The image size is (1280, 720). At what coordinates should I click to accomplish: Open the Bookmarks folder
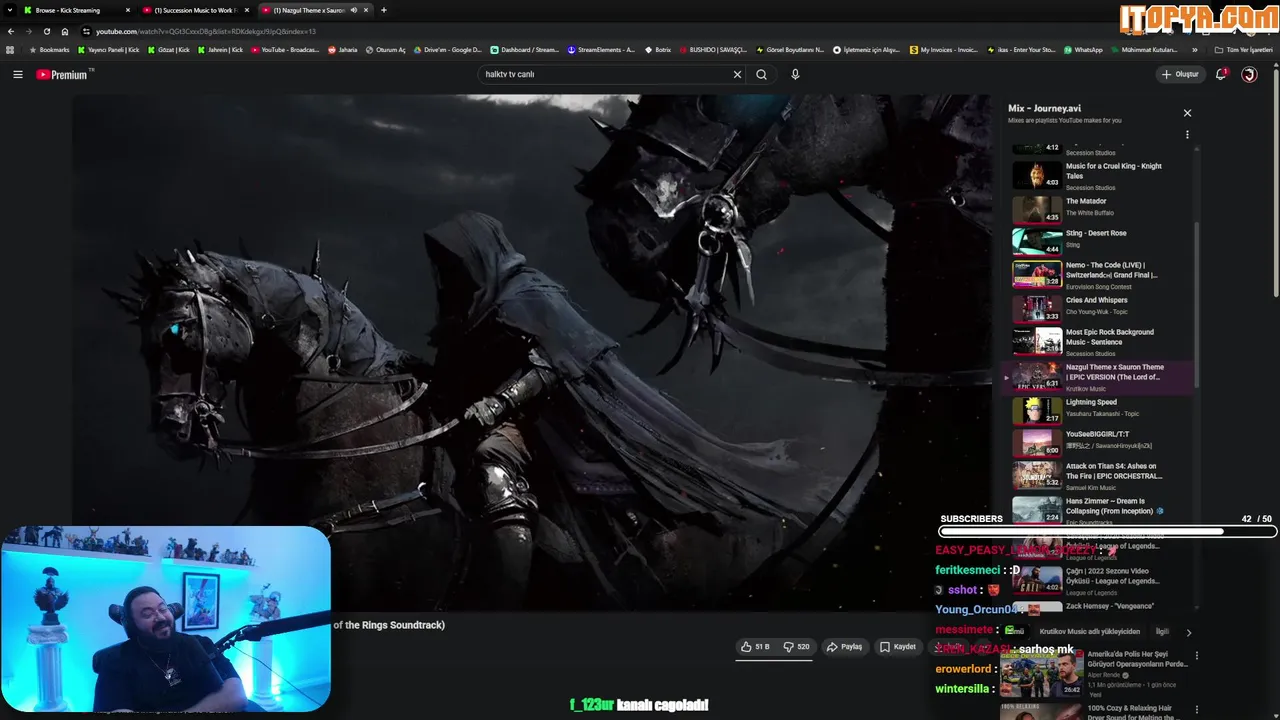(x=50, y=49)
